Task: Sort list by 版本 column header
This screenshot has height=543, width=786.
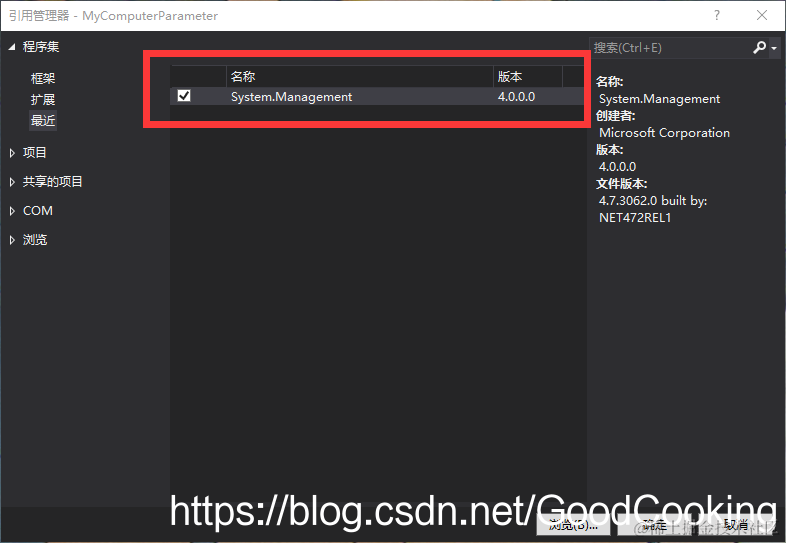Action: pos(527,77)
